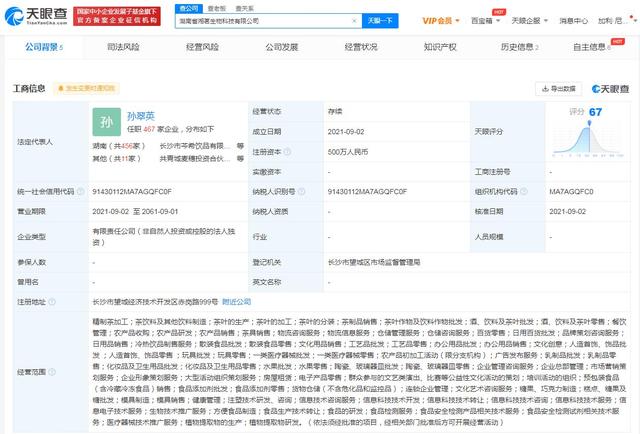Click 附近公司 link next to address
The height and width of the screenshot is (434, 640).
[x=237, y=299]
